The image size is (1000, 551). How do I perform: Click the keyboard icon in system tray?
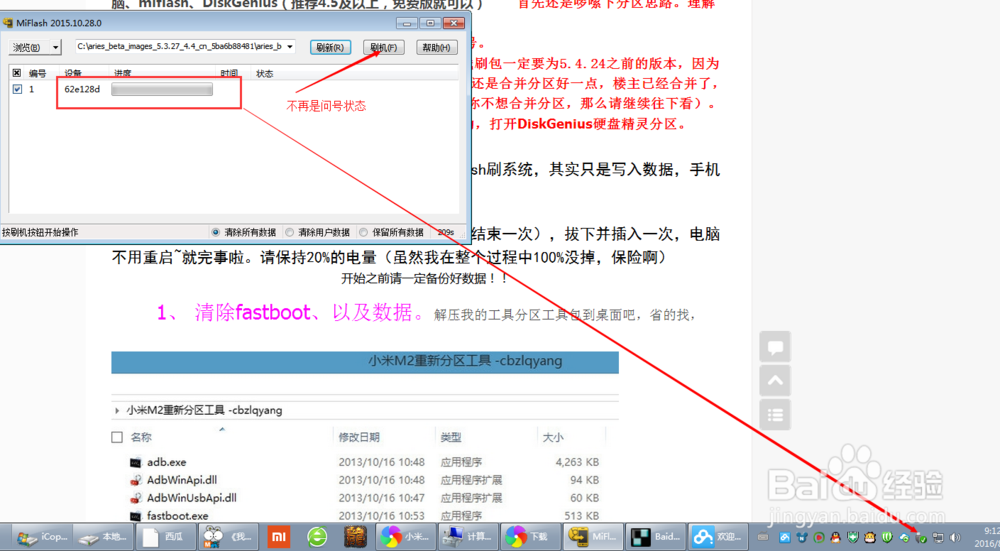763,538
